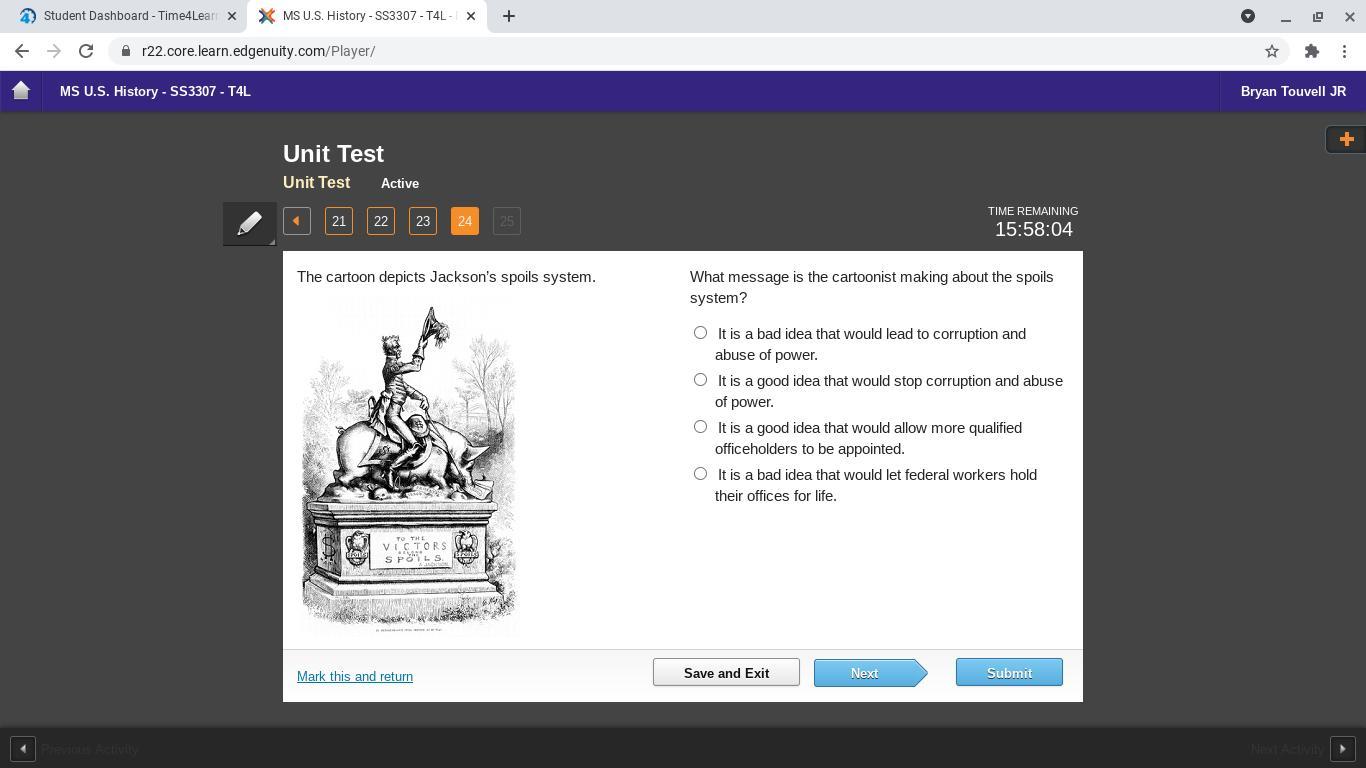Click the Previous Activity arrow button
This screenshot has height=768, width=1366.
[23, 749]
